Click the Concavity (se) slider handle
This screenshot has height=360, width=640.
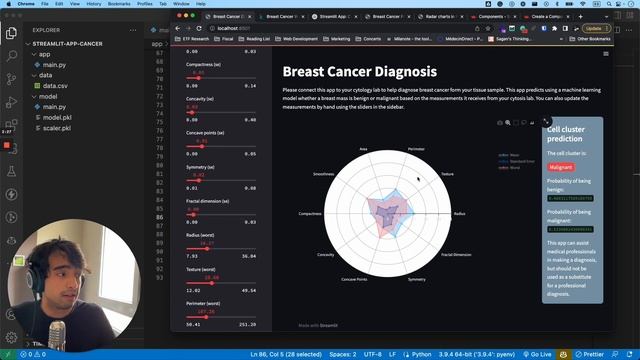point(192,112)
